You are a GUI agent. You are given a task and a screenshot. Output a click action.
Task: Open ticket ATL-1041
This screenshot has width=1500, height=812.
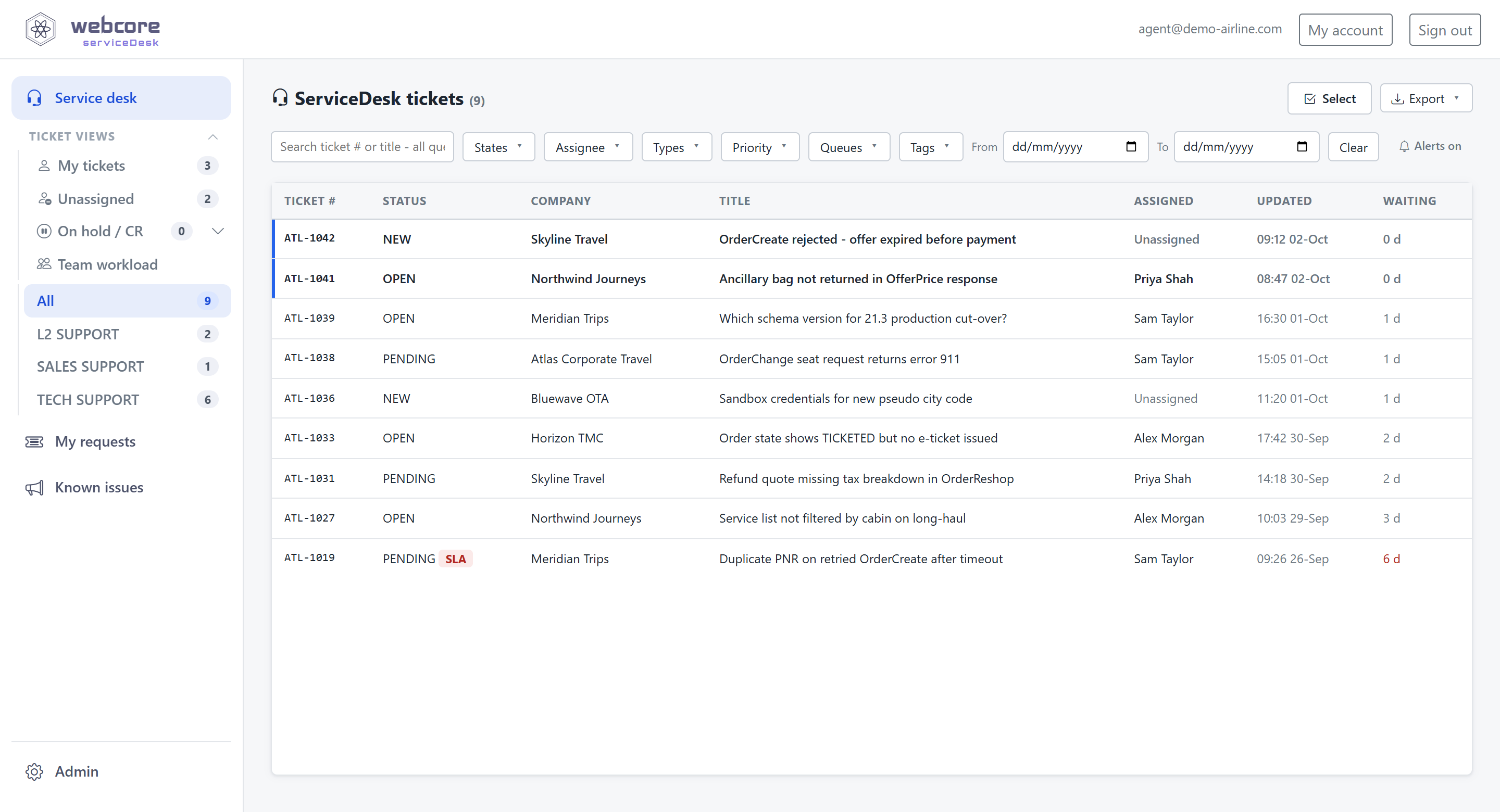[x=872, y=279]
